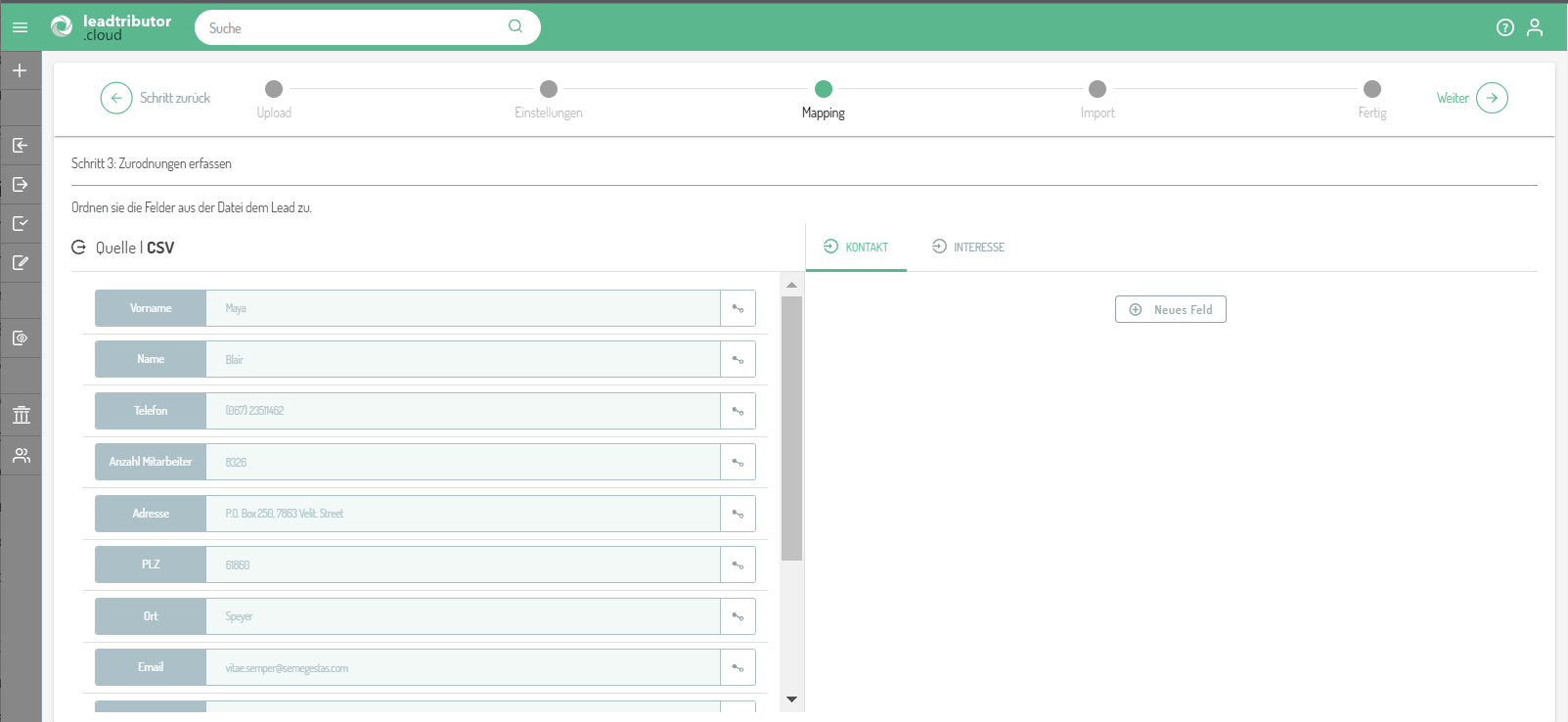Open the user profile icon
Viewport: 1568px width, 722px height.
point(1534,27)
